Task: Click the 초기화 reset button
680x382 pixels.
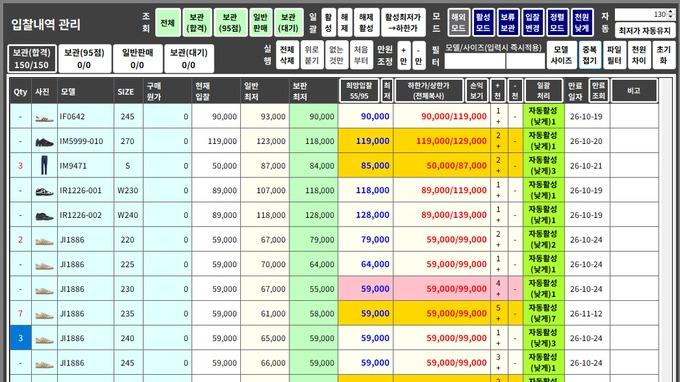Action: point(664,56)
